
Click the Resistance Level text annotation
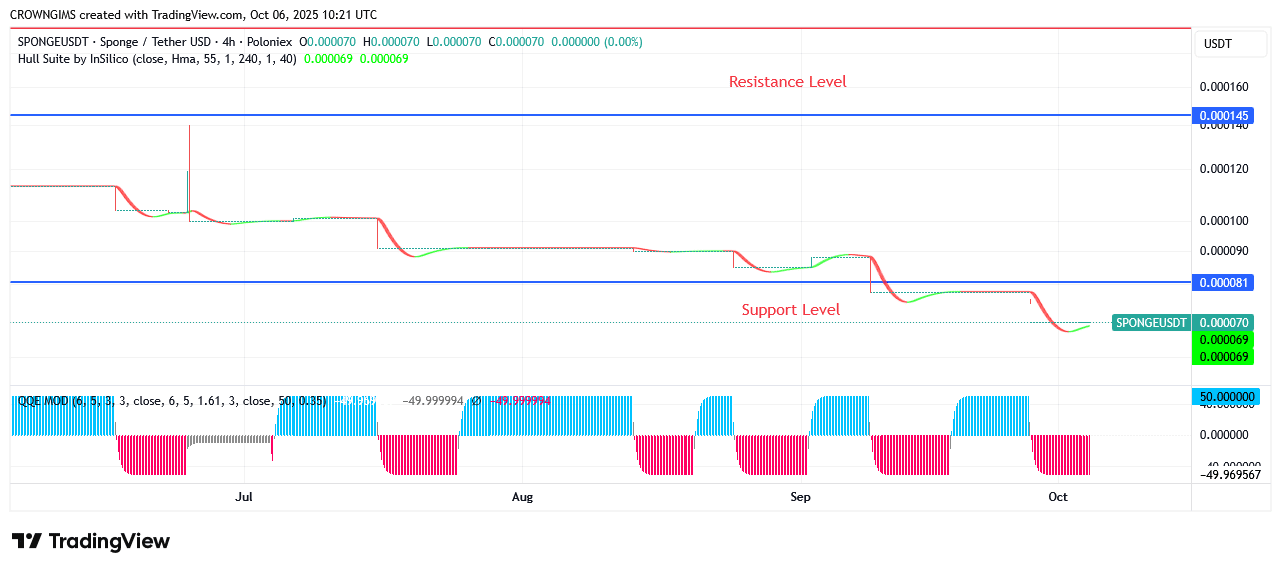[787, 82]
